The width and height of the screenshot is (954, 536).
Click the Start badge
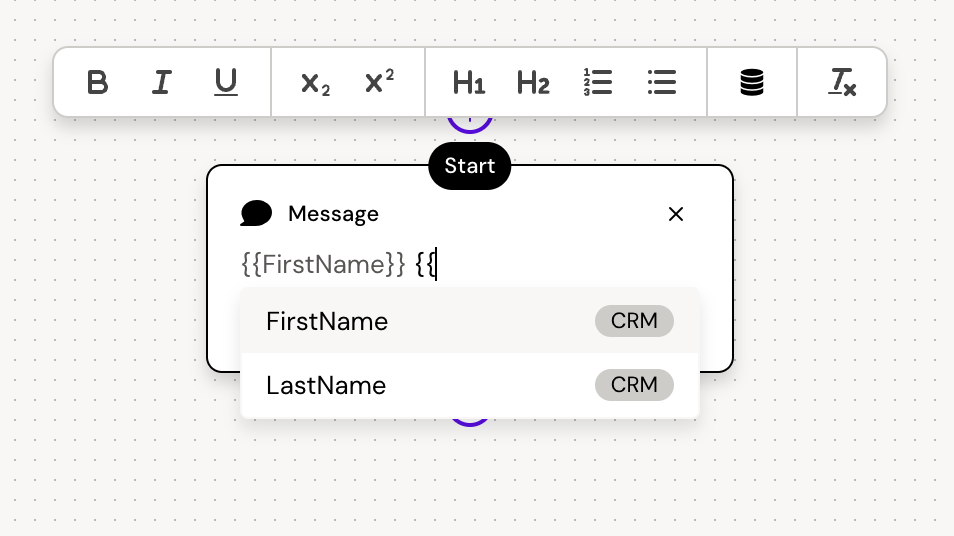[469, 166]
